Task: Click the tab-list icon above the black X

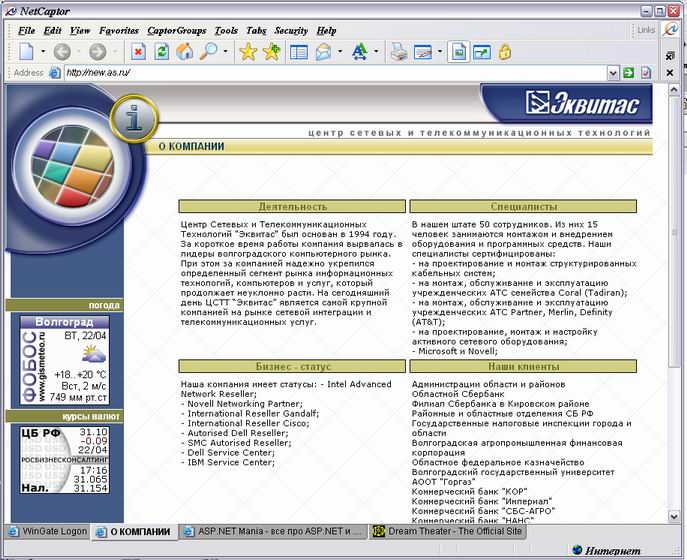Action: (670, 56)
